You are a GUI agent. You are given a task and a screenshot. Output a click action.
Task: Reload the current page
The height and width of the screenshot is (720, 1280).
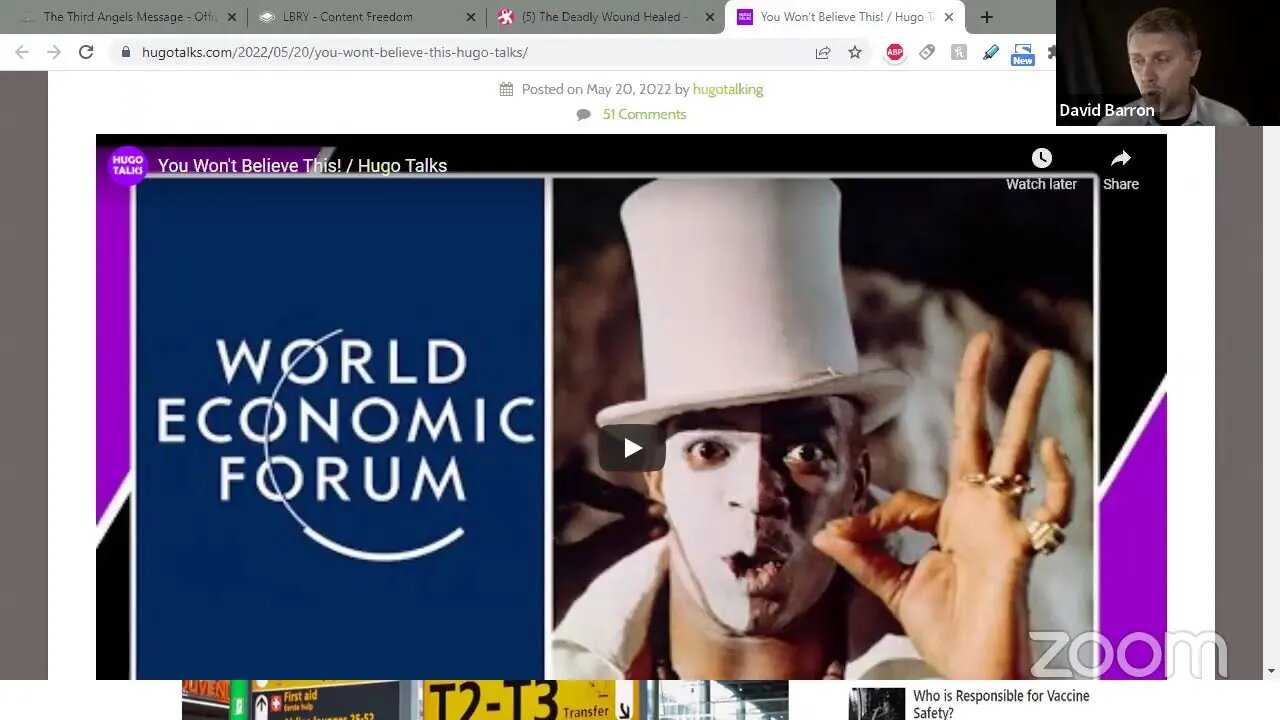[86, 52]
